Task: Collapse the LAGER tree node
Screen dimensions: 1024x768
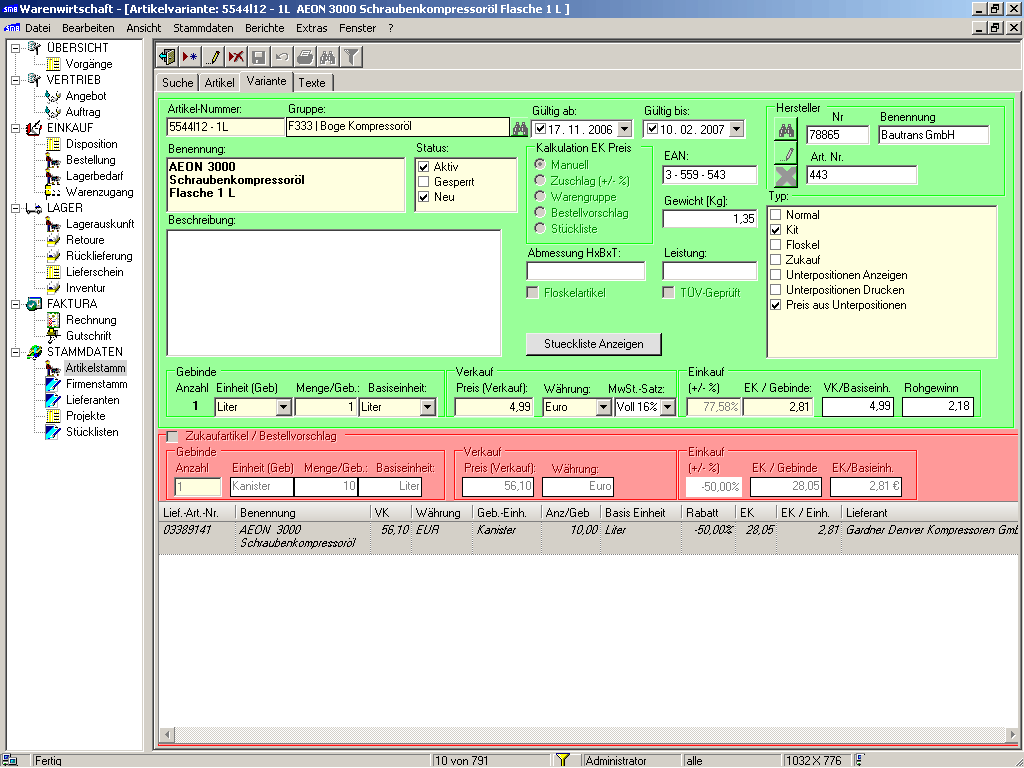Action: coord(16,208)
